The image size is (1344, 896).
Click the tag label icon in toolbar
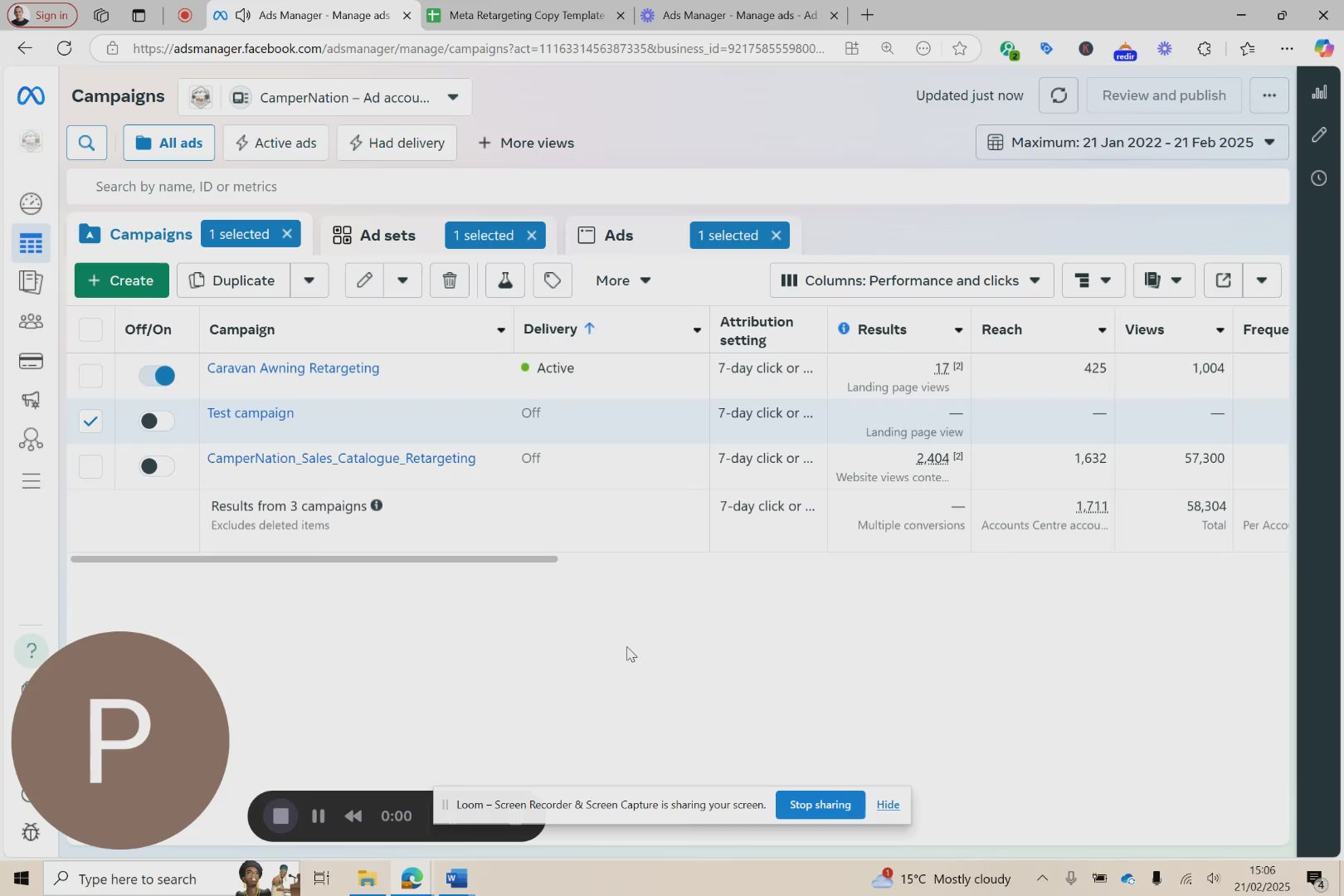(553, 280)
